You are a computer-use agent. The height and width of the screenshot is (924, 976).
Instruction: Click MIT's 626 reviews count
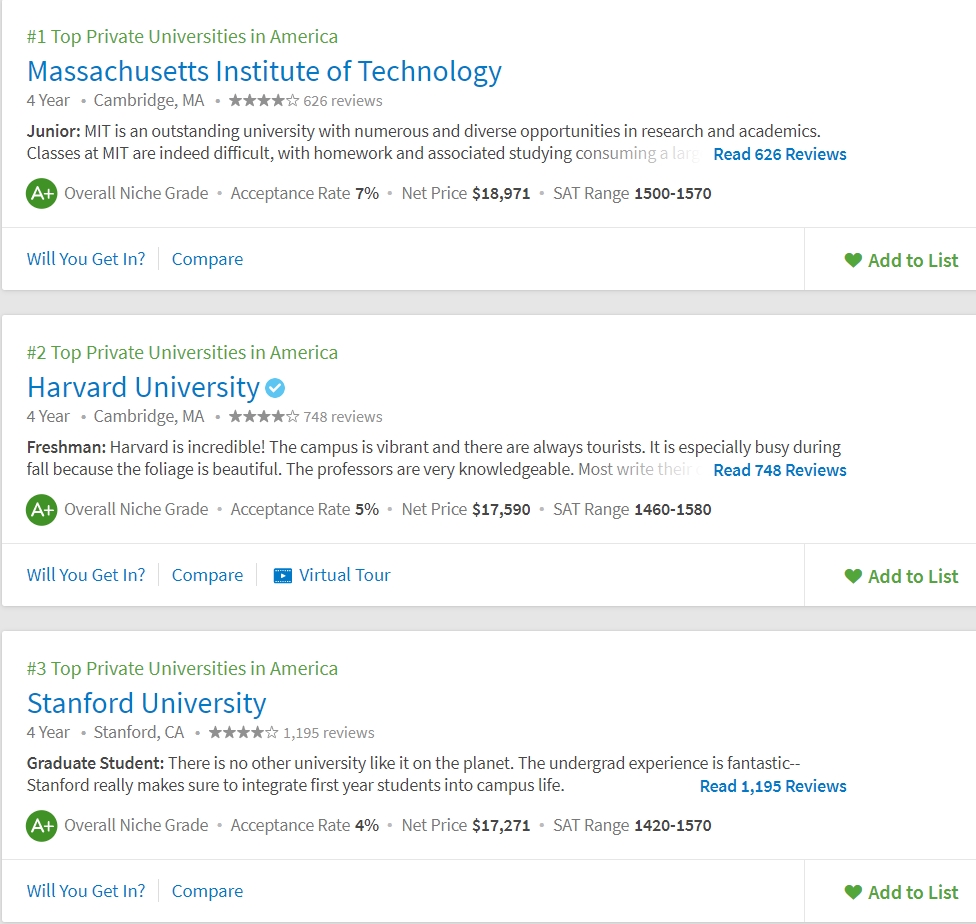coord(343,101)
